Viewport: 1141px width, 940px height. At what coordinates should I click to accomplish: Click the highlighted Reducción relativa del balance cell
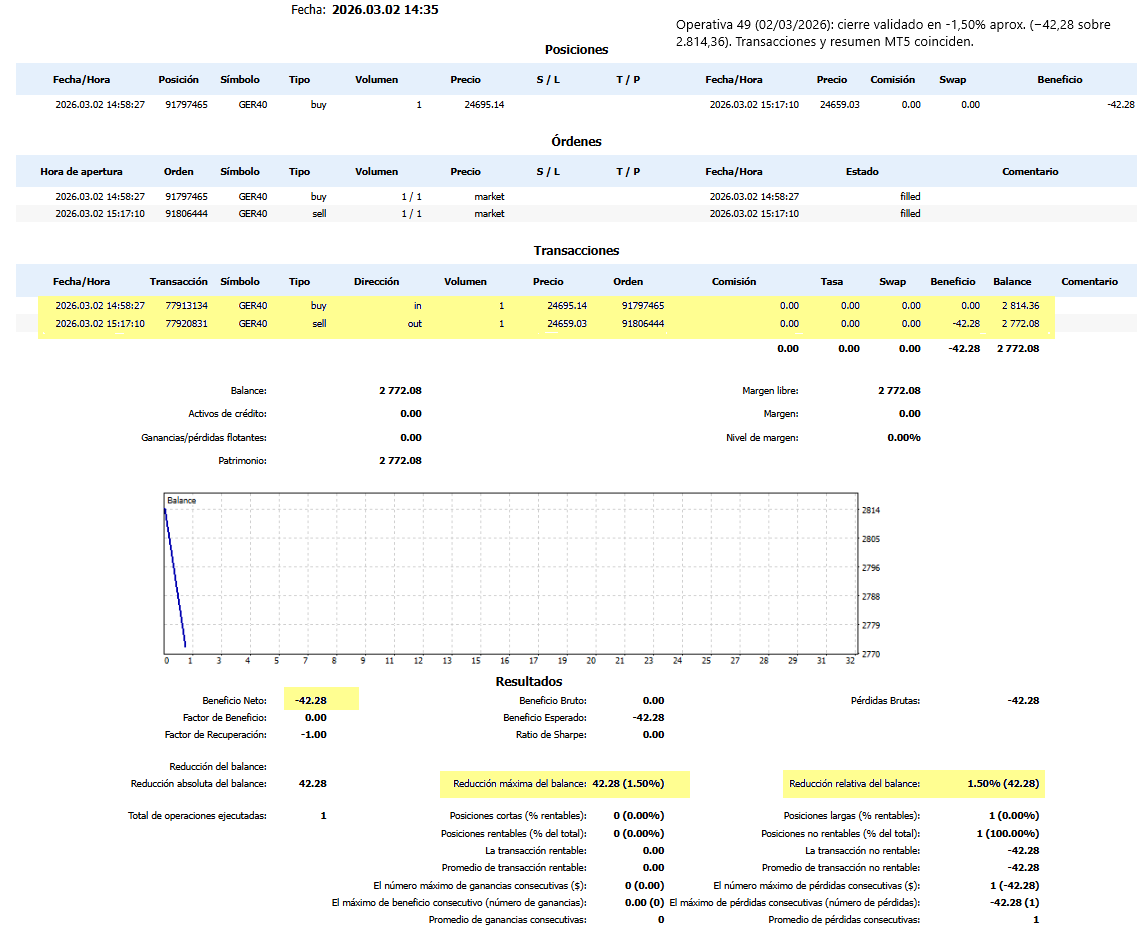coord(914,784)
